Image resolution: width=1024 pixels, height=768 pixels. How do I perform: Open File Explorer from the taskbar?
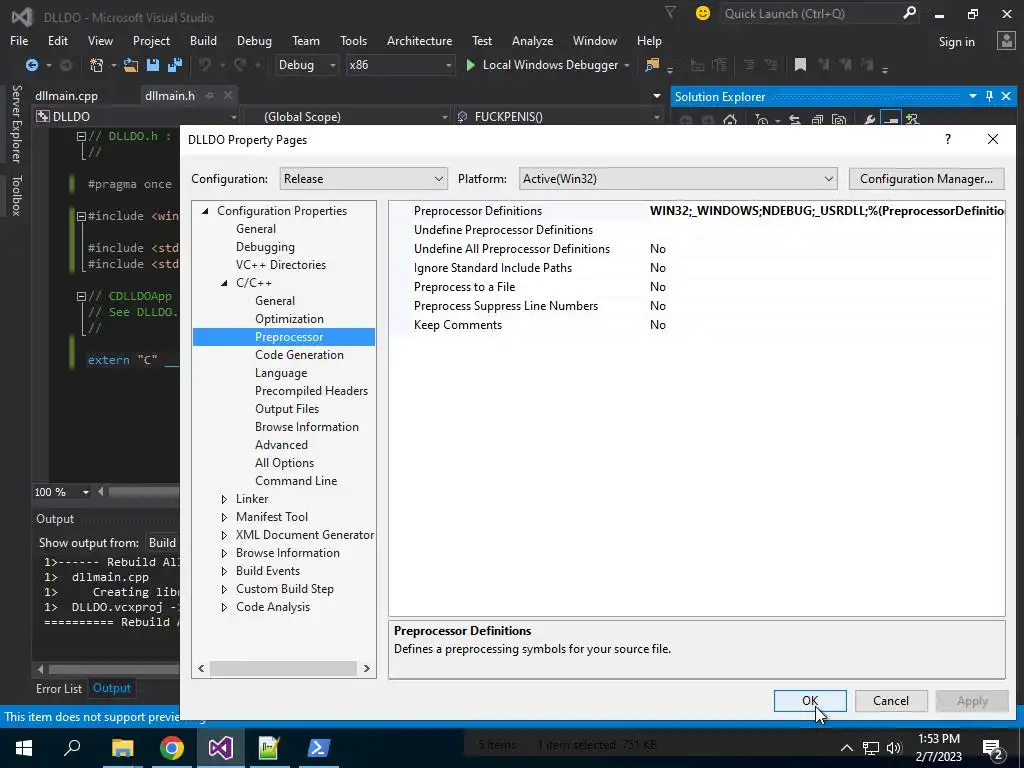pos(122,748)
